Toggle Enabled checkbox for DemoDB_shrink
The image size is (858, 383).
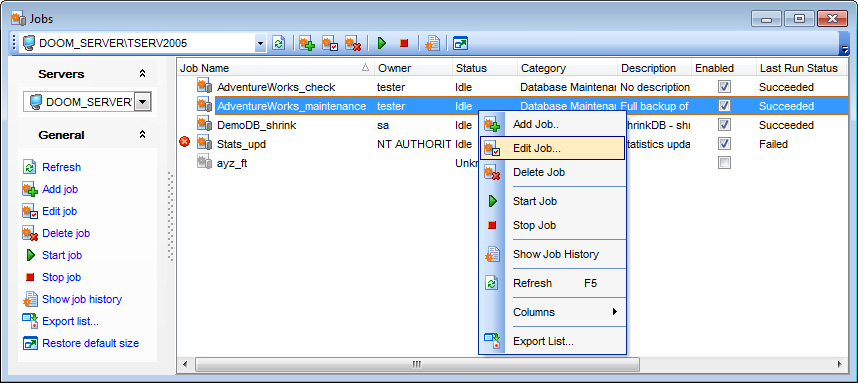pyautogui.click(x=724, y=125)
